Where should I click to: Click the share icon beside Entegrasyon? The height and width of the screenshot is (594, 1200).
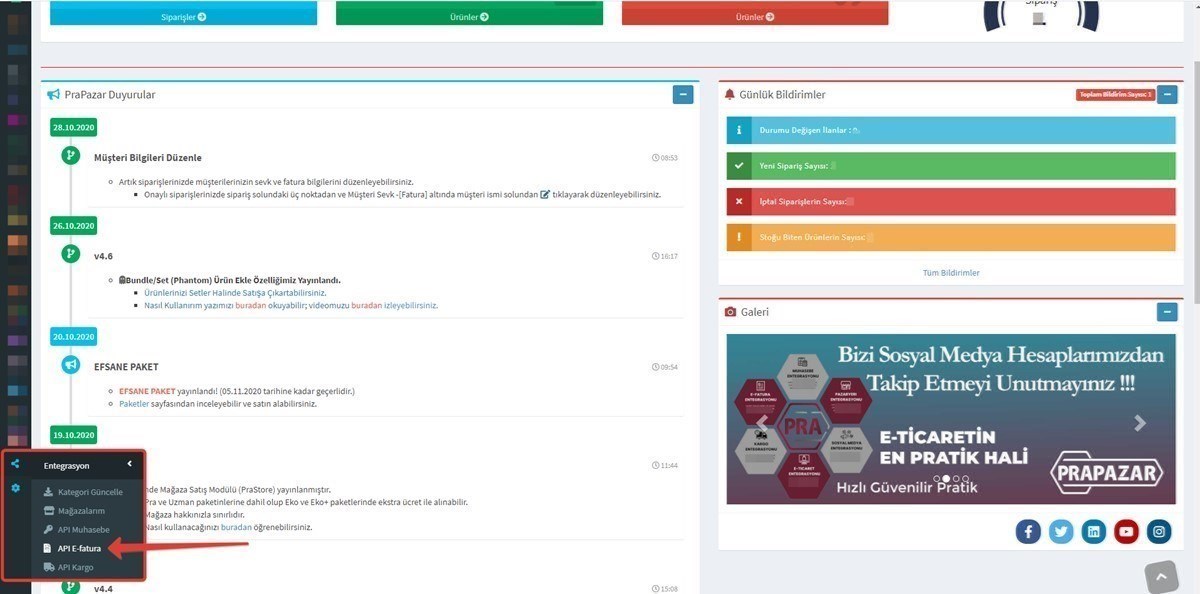coord(15,464)
